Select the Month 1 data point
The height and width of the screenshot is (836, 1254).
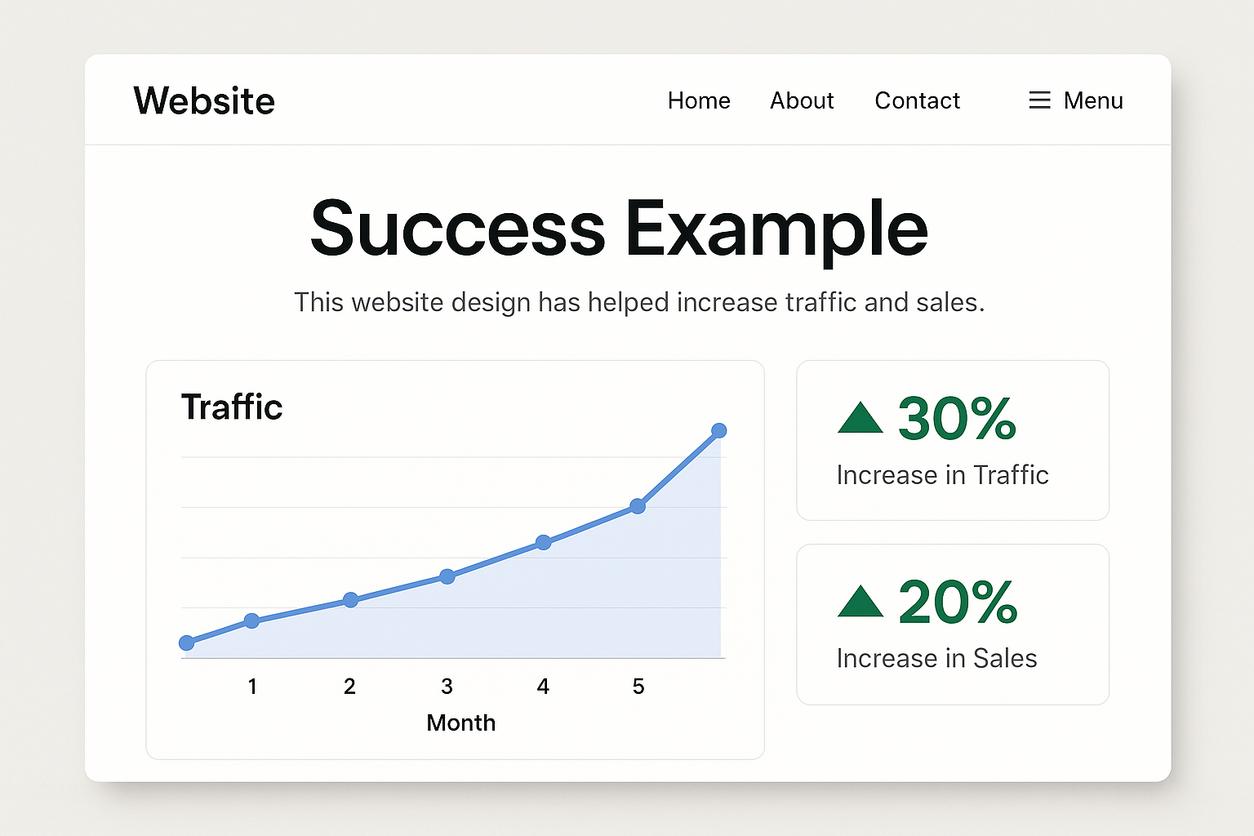252,621
